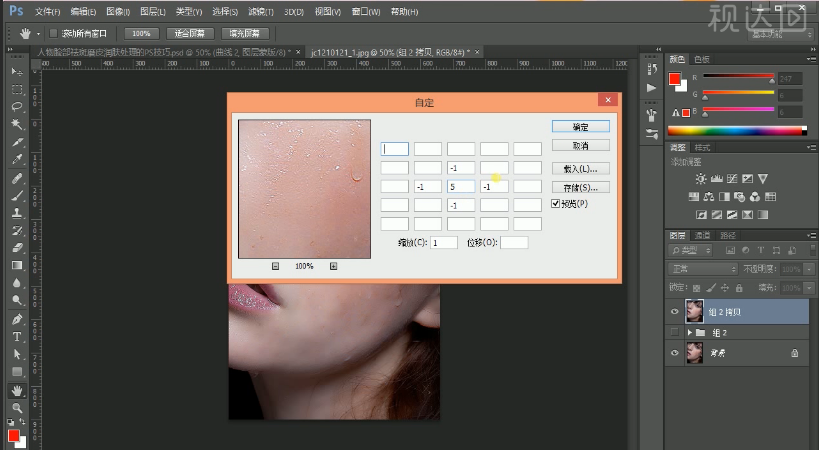Open the 基本功能 workspace dropdown
Viewport: 819px width, 450px height.
(780, 34)
